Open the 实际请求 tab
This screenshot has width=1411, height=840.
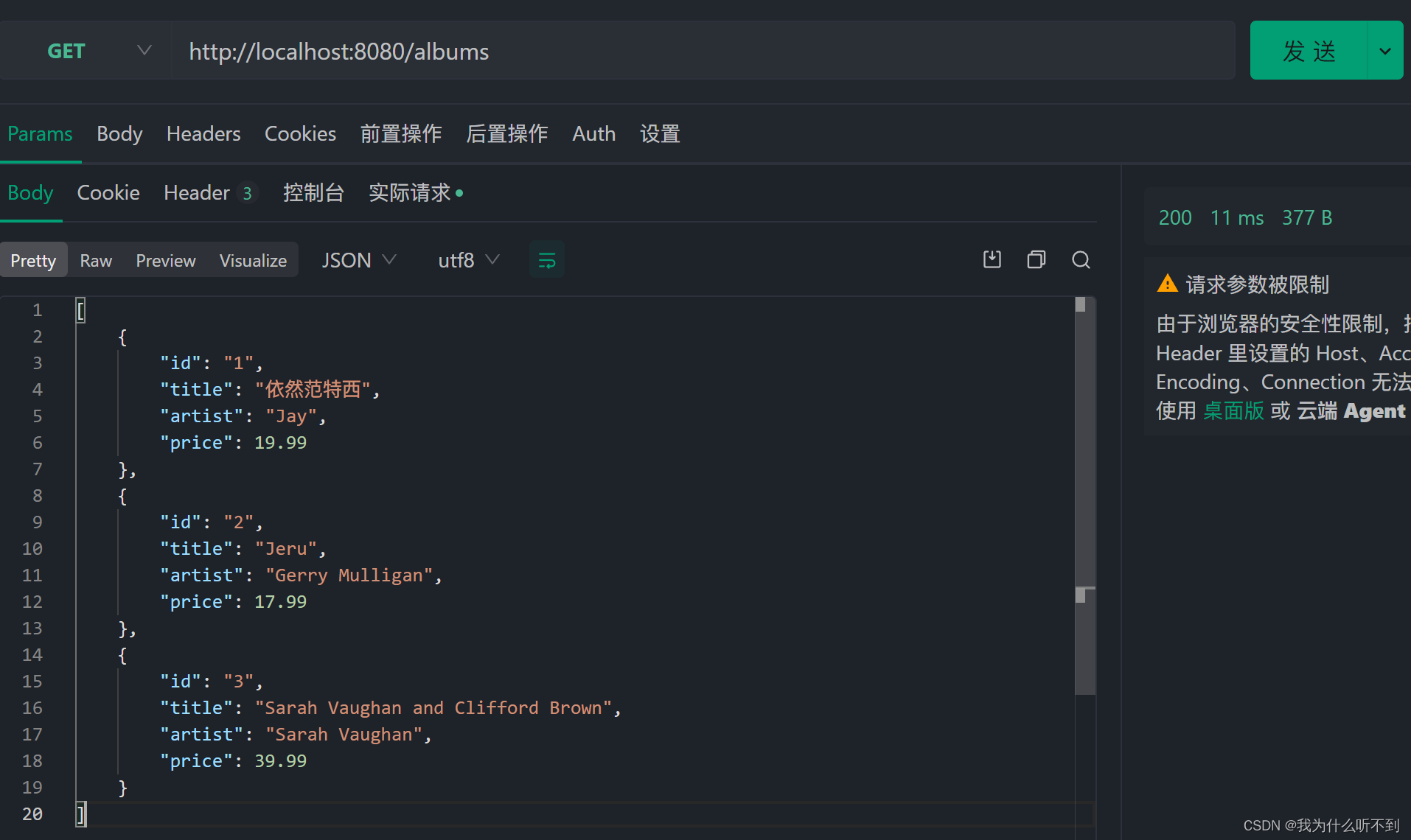point(416,193)
